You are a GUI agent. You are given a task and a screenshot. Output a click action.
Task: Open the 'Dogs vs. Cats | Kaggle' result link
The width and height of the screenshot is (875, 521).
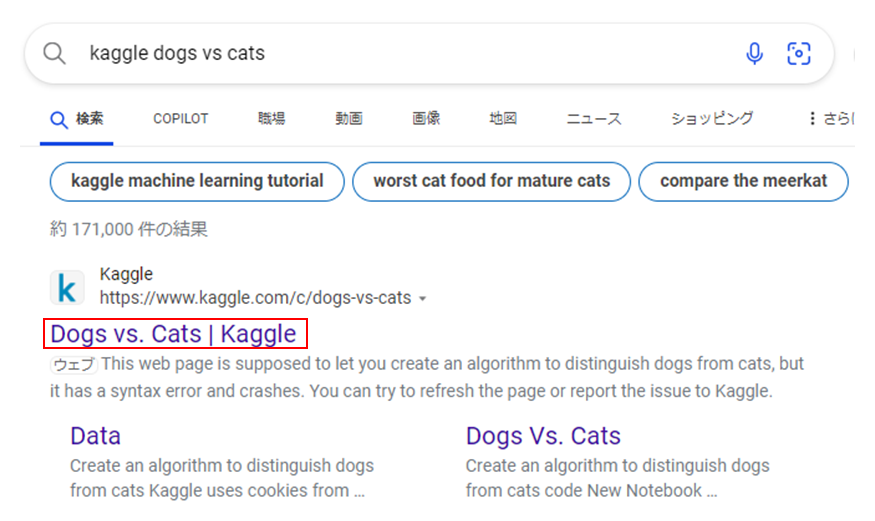tap(174, 334)
